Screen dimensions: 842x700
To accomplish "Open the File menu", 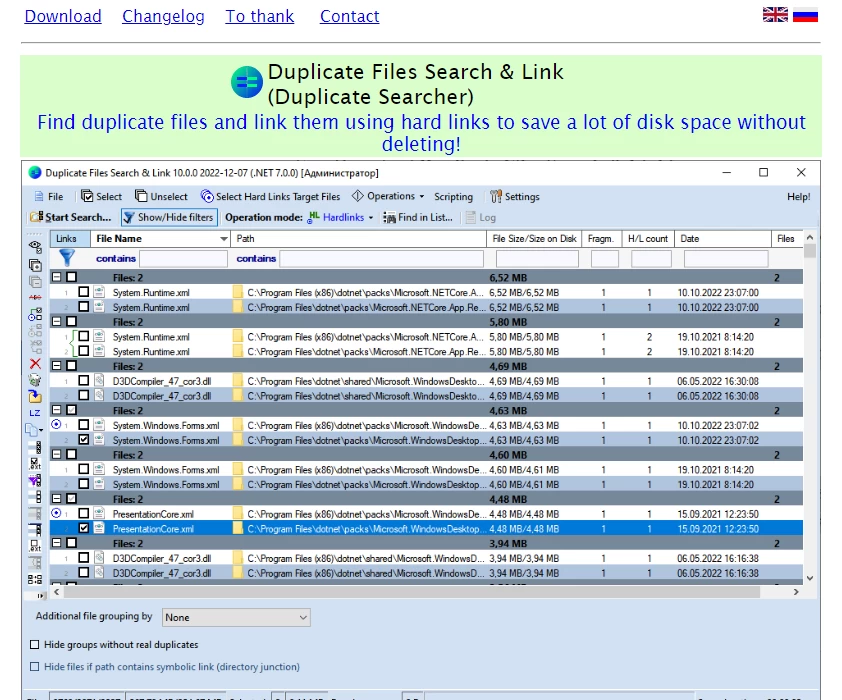I will click(x=49, y=196).
